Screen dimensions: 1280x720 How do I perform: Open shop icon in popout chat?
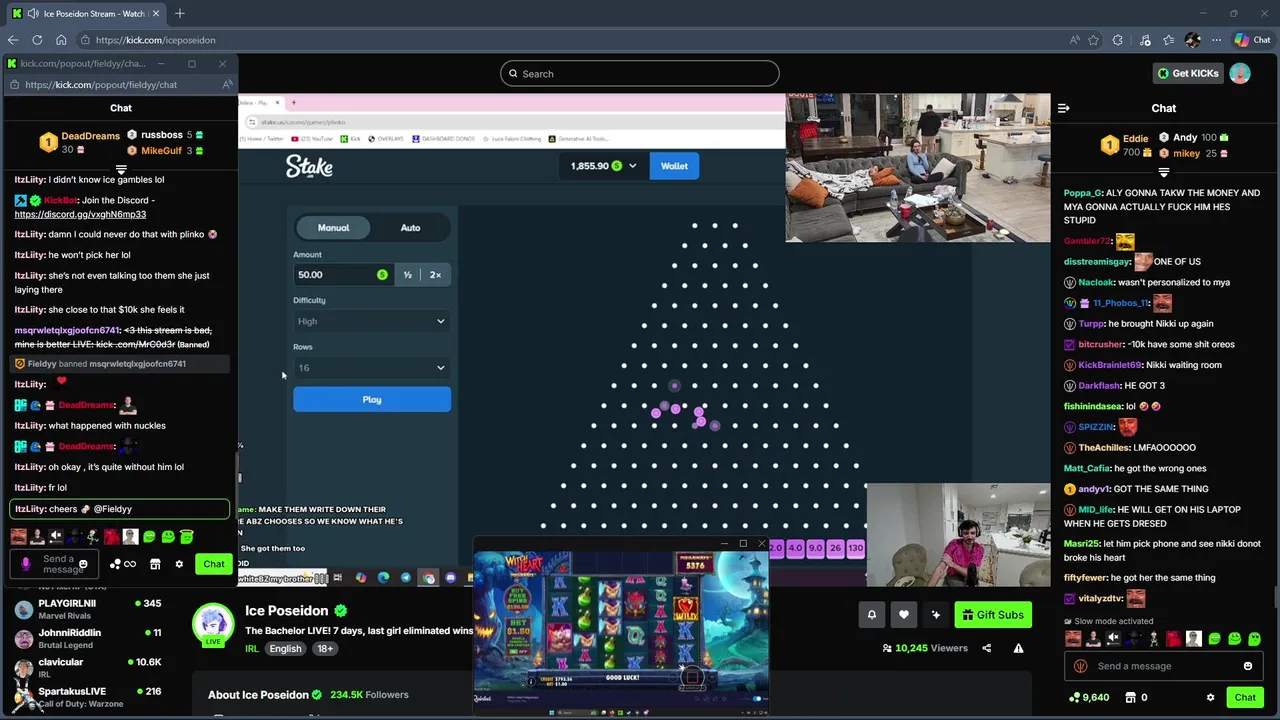tap(155, 564)
